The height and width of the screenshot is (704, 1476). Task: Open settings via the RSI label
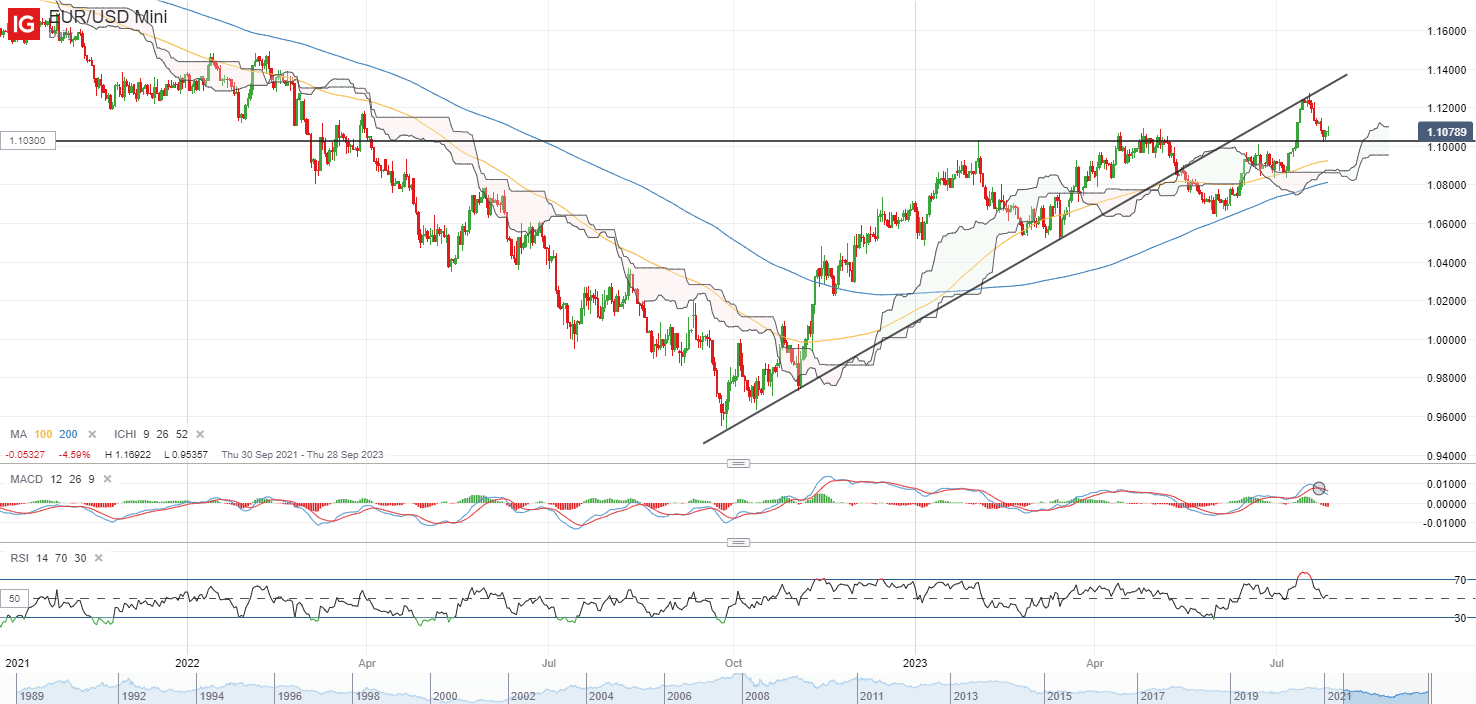coord(20,559)
